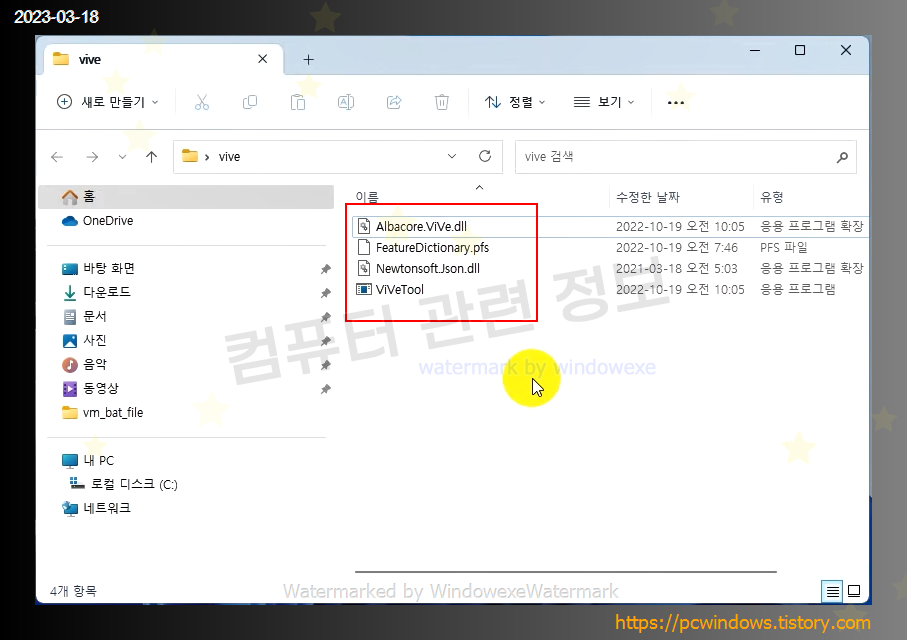This screenshot has width=907, height=640.
Task: Open the Sort (정렬) dropdown
Action: click(x=515, y=102)
